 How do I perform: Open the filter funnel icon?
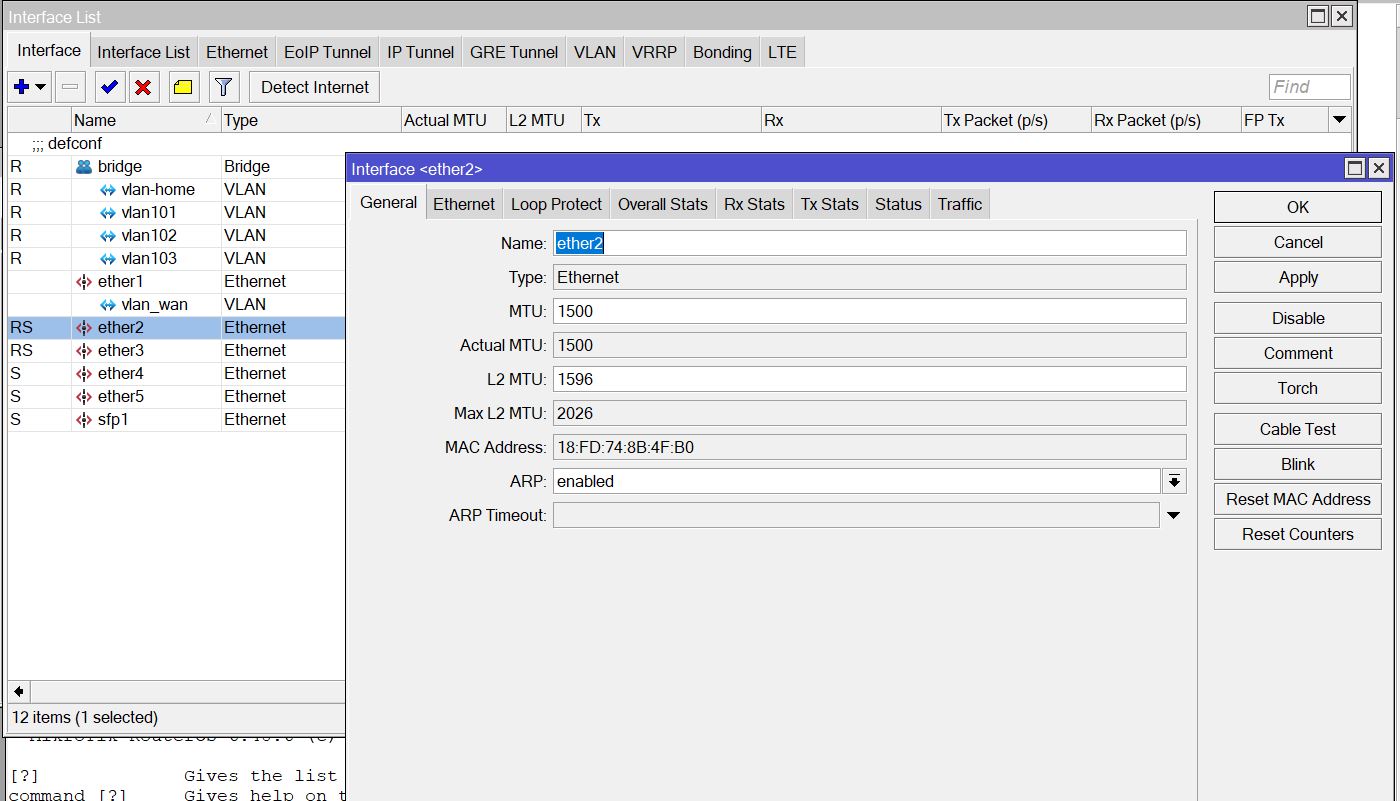pos(224,87)
